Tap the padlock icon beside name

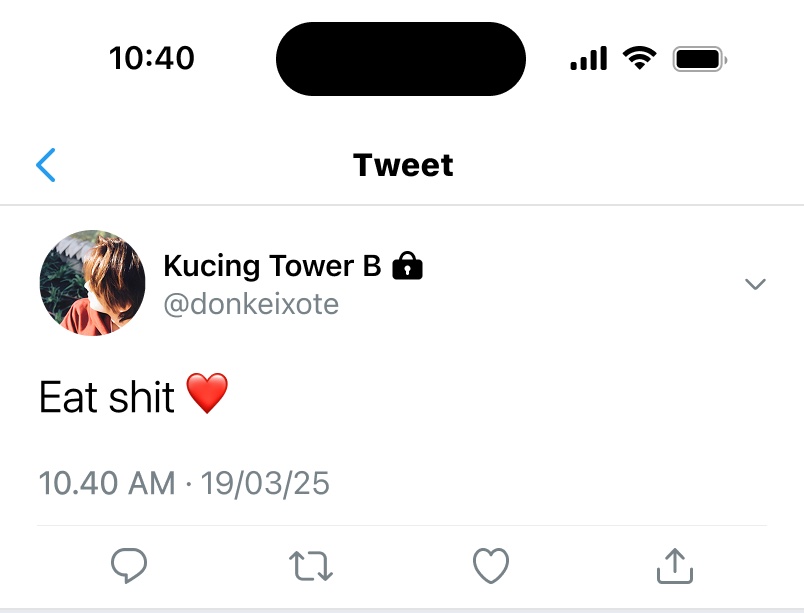click(x=407, y=265)
